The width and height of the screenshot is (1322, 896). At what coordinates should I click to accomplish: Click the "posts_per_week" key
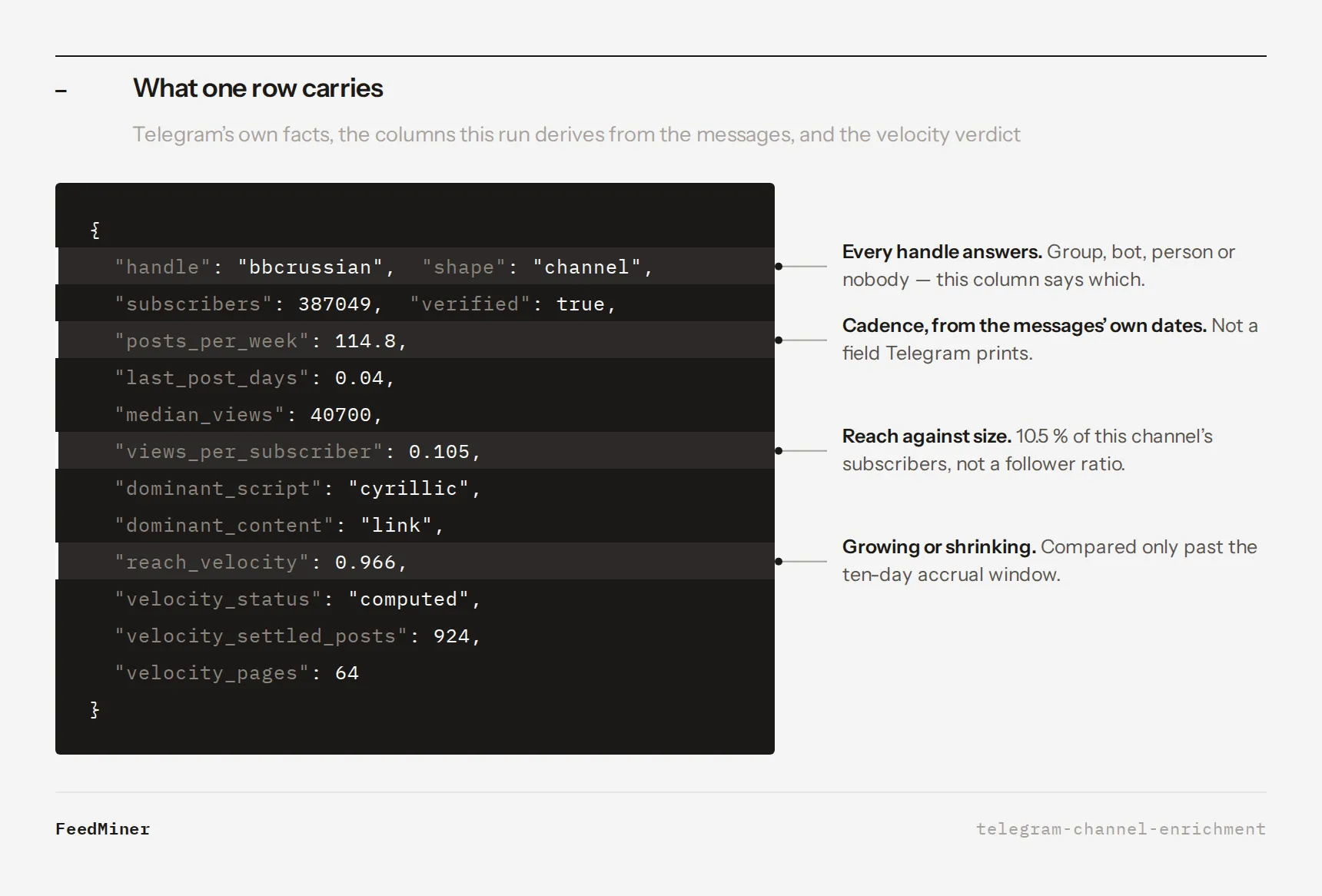211,340
